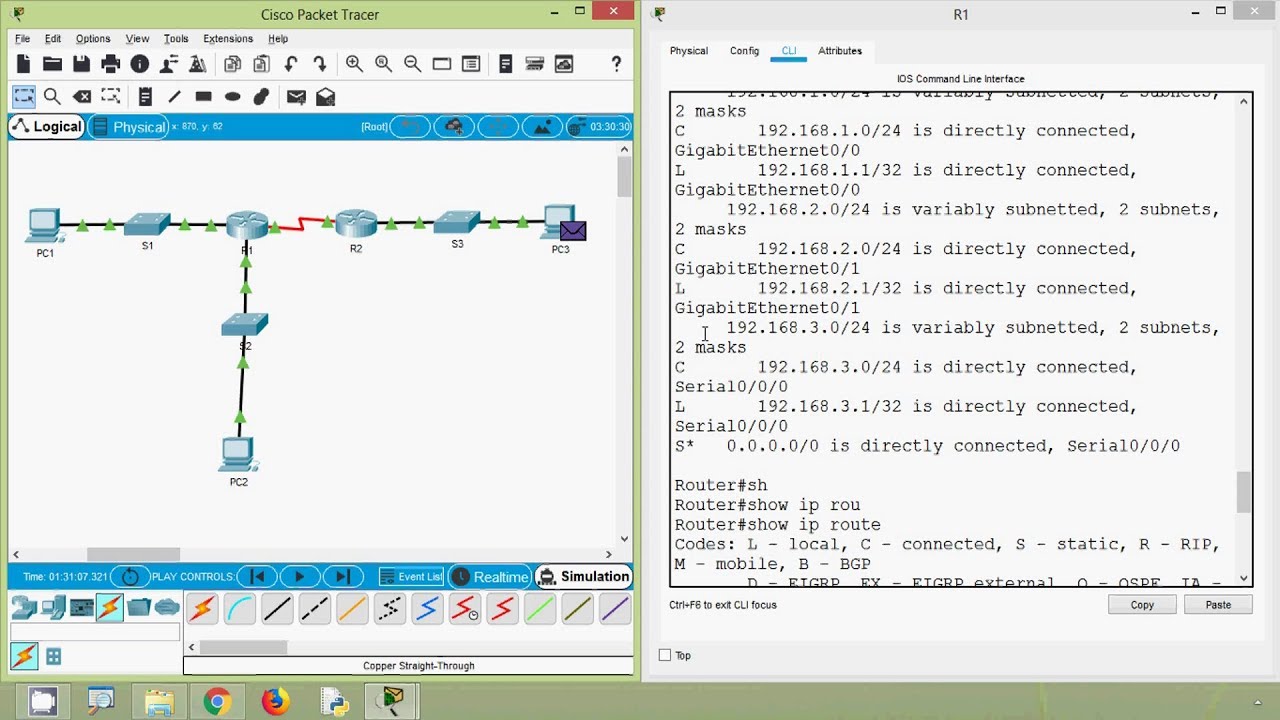Switch to R1 Physical tab
The width and height of the screenshot is (1280, 720).
click(689, 51)
